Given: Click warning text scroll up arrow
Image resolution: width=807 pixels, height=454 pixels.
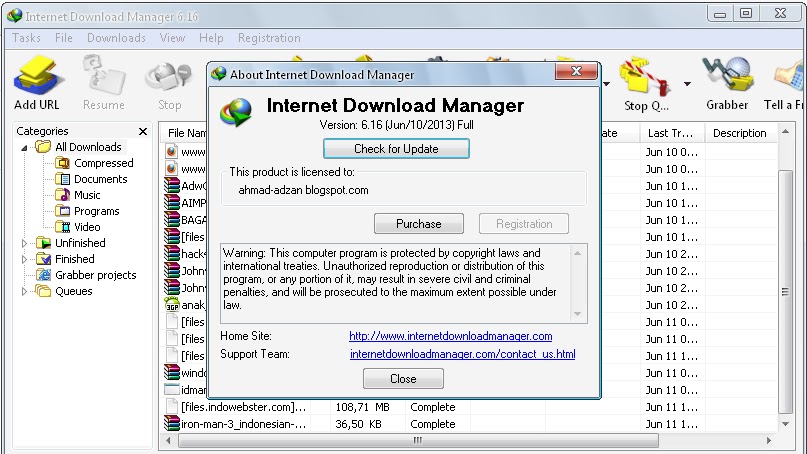Looking at the screenshot, I should pos(577,253).
